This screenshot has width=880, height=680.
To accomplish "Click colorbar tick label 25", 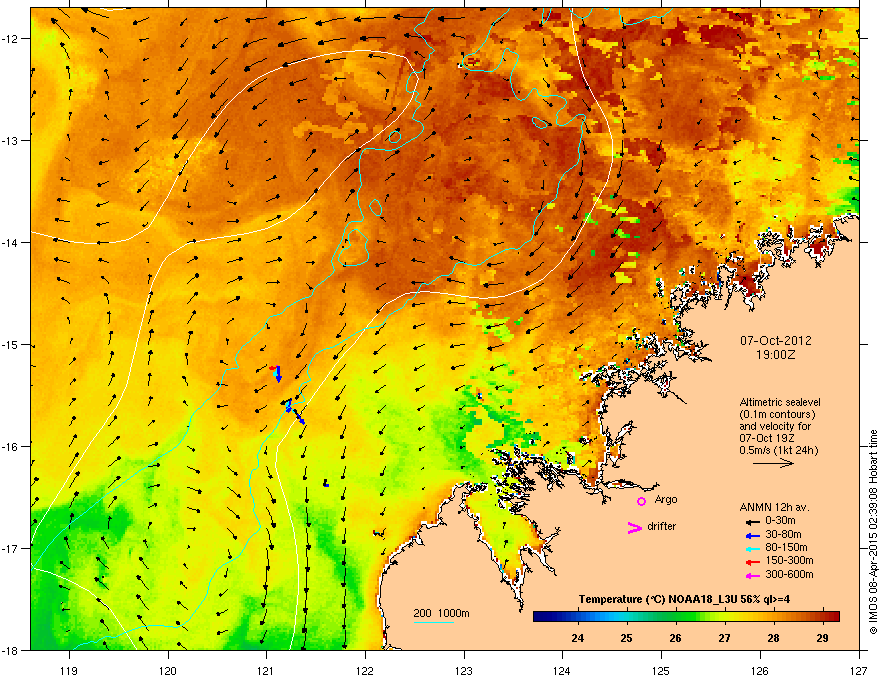I will point(626,638).
